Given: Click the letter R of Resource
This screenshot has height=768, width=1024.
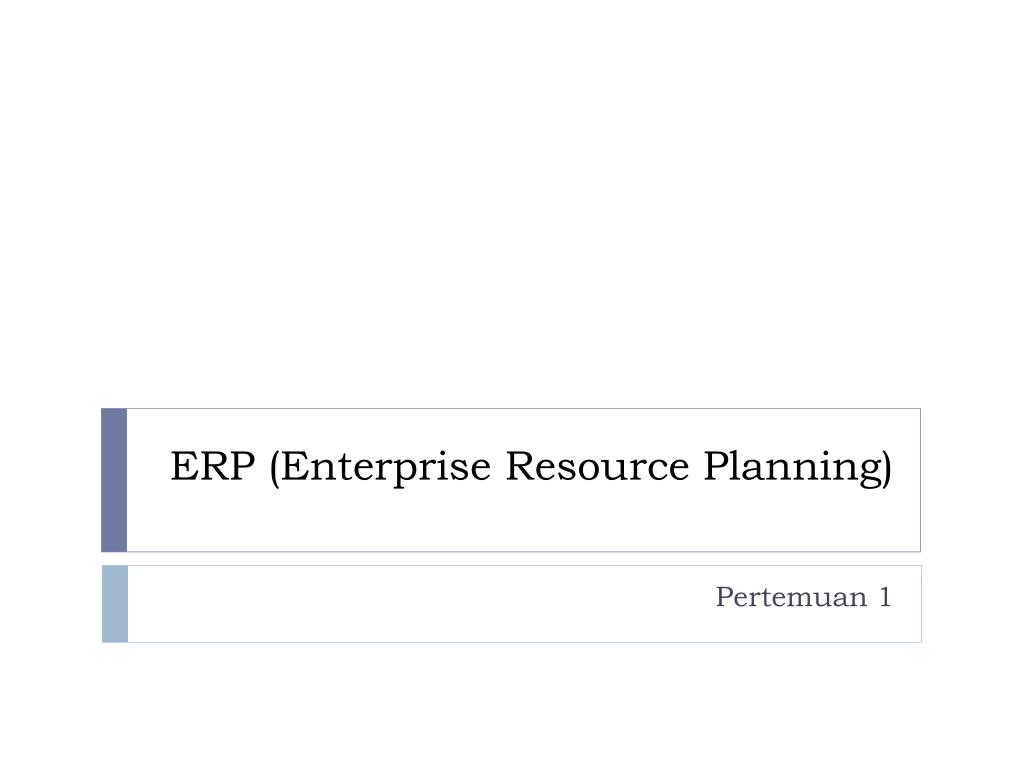Looking at the screenshot, I should pos(522,466).
